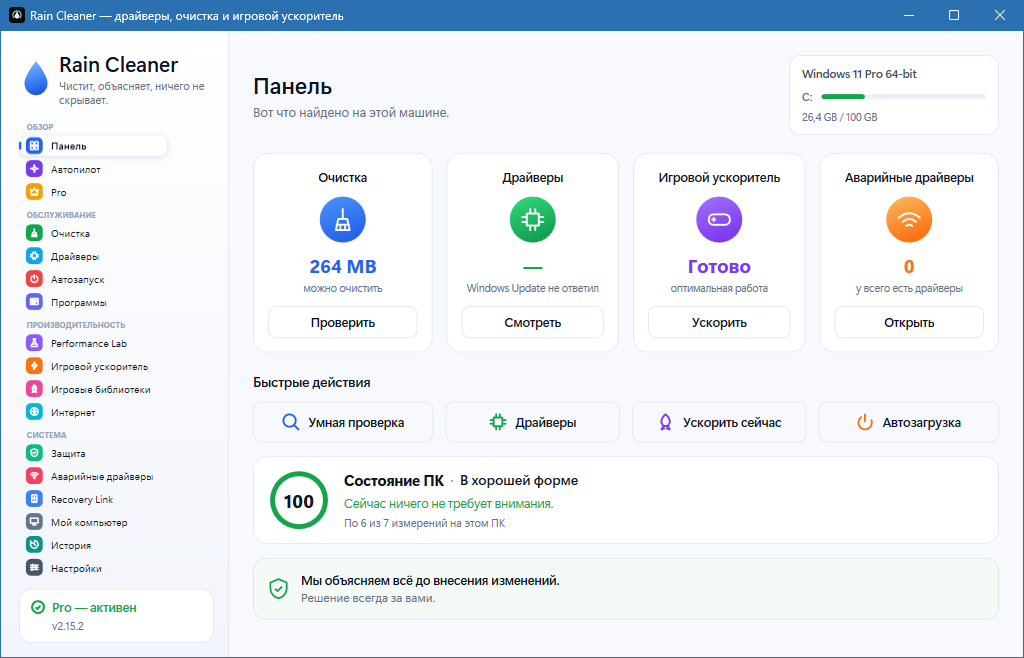Click the green chip circle in Драйверы card
Image resolution: width=1024 pixels, height=658 pixels.
point(533,220)
